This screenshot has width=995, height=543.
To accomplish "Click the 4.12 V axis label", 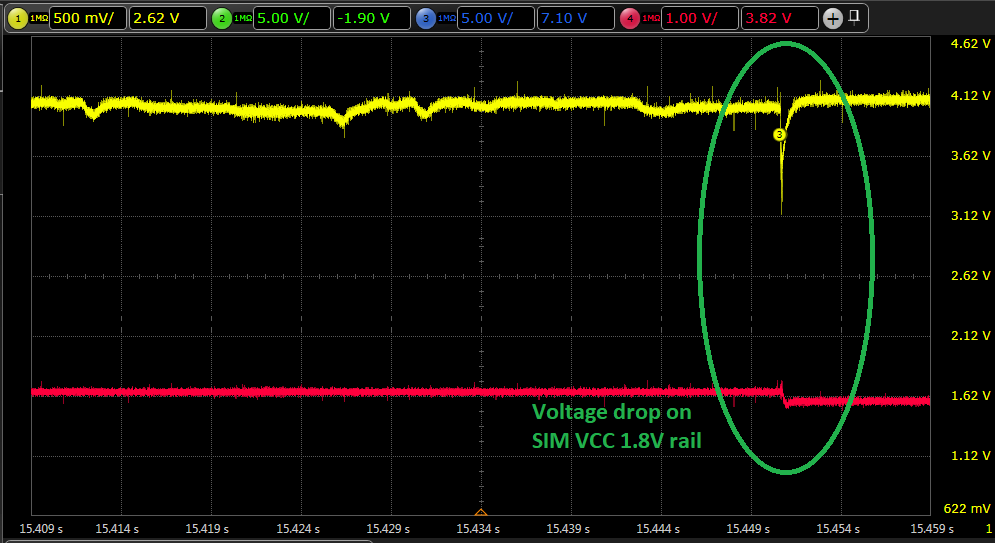I will pyautogui.click(x=971, y=96).
